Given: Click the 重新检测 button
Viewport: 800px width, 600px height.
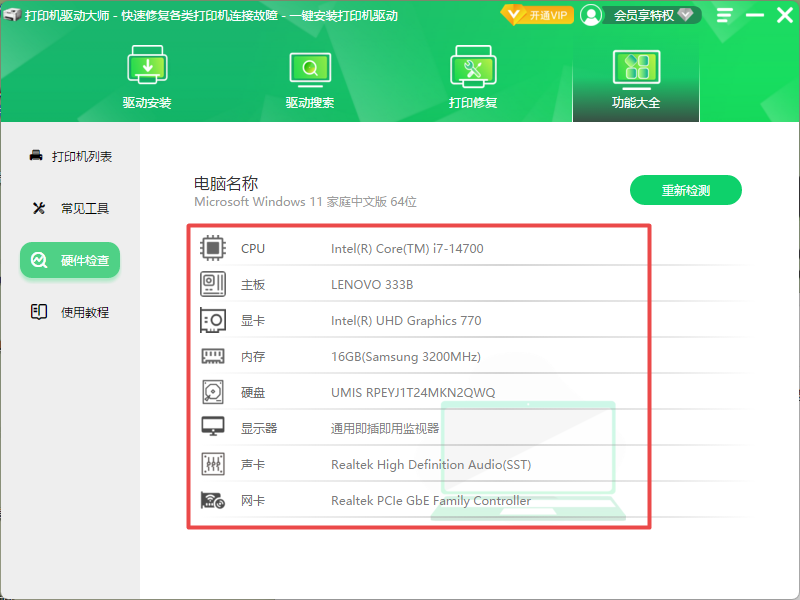Looking at the screenshot, I should click(686, 189).
